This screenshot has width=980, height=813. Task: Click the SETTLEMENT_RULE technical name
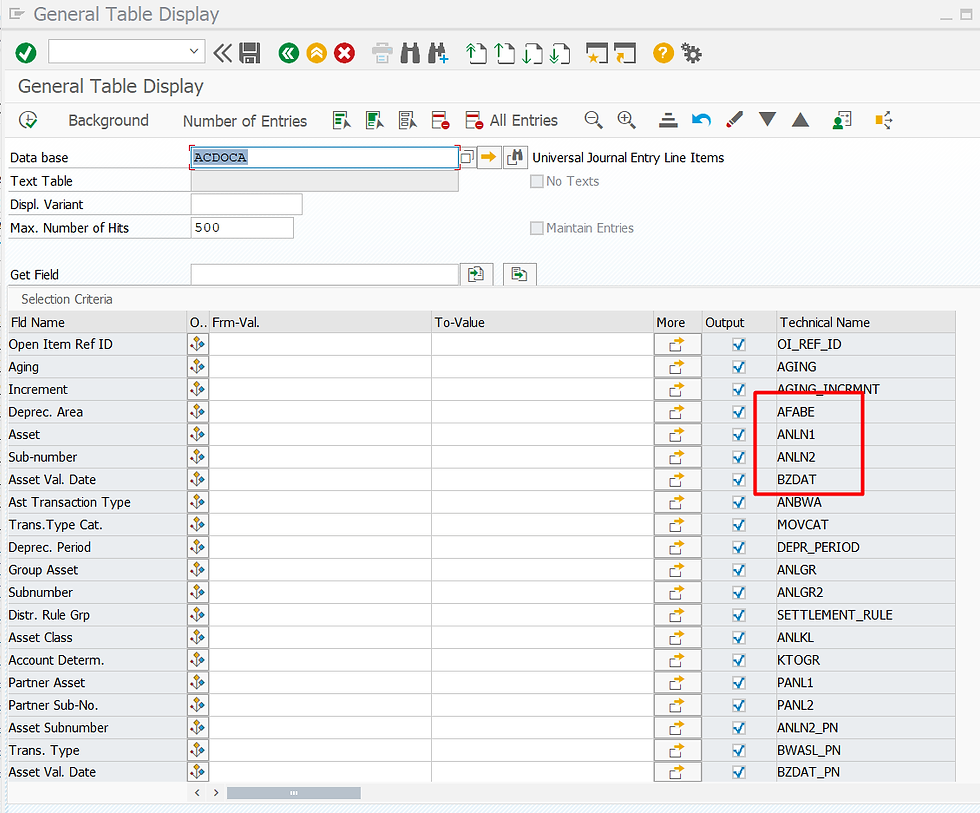coord(834,615)
